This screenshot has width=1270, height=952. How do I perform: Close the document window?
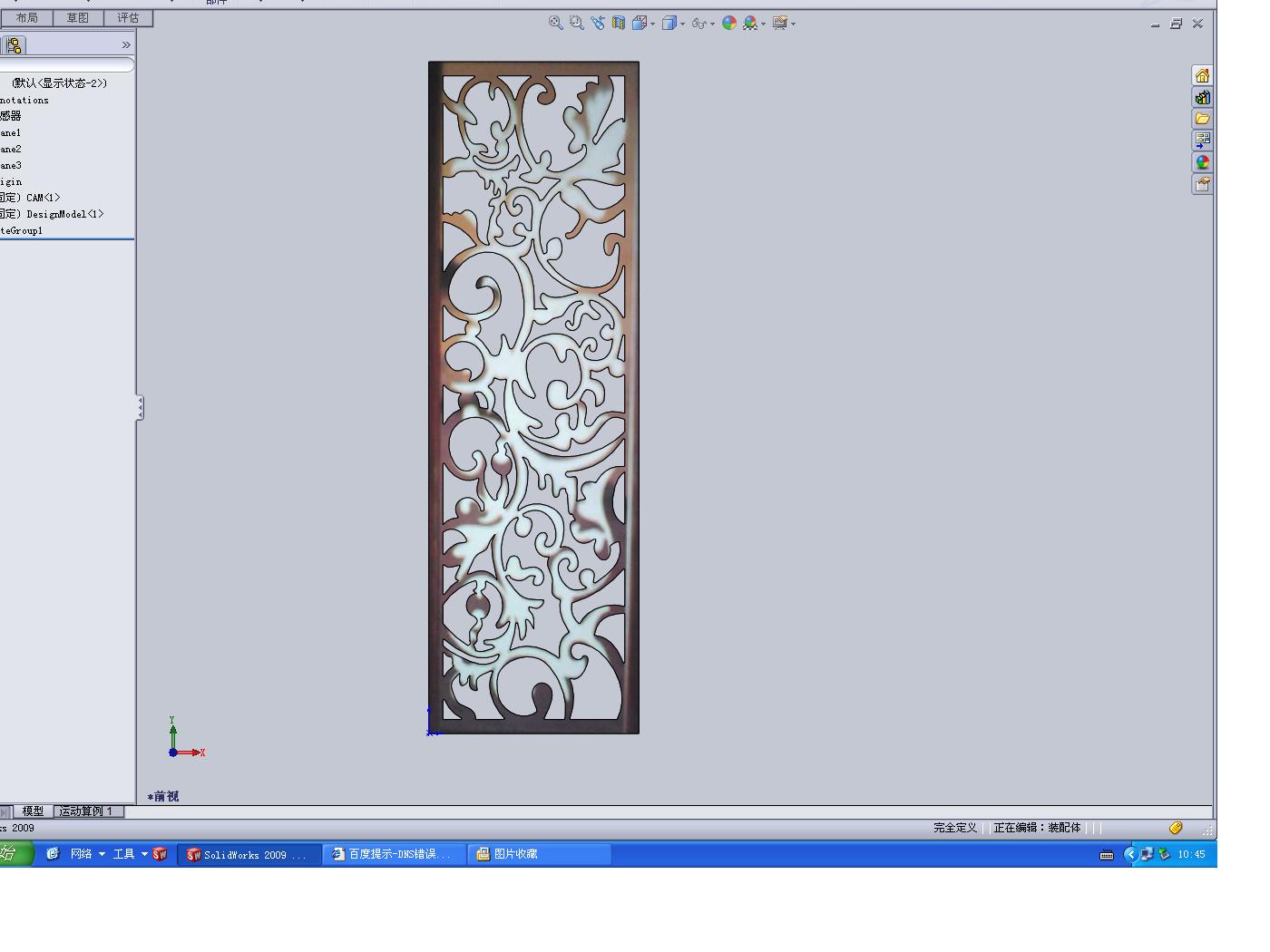tap(1197, 24)
